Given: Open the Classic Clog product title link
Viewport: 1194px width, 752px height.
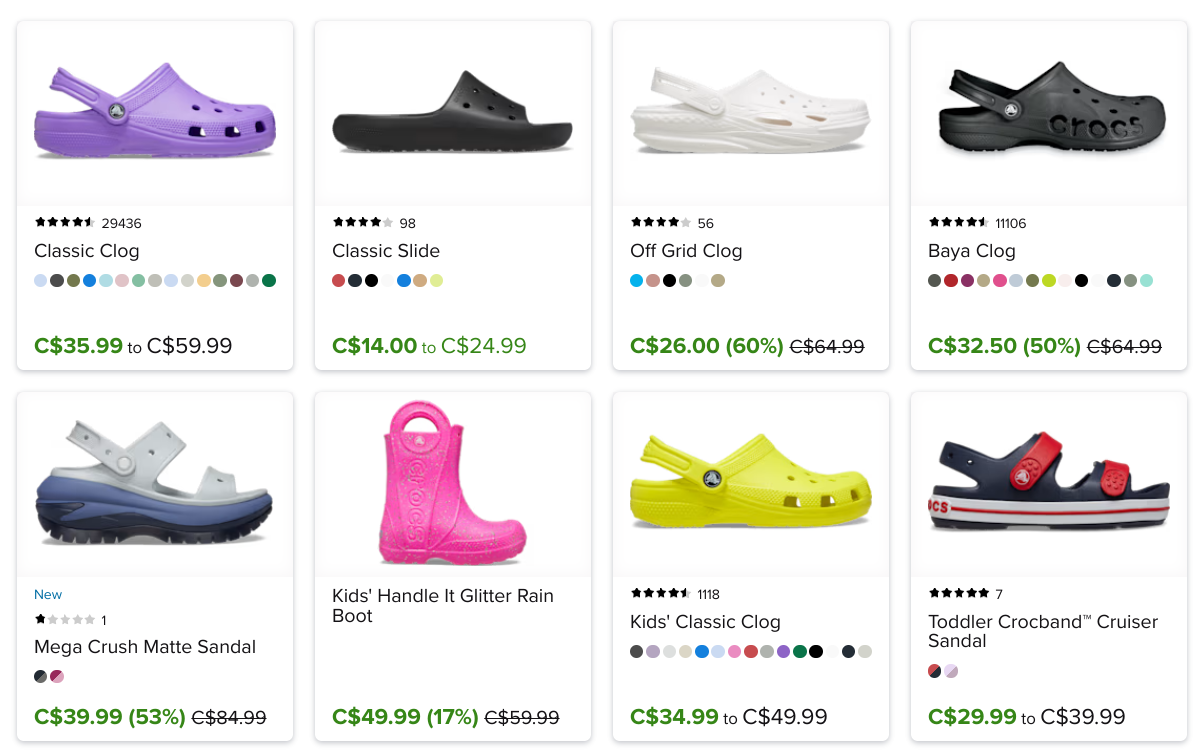Looking at the screenshot, I should pyautogui.click(x=87, y=251).
